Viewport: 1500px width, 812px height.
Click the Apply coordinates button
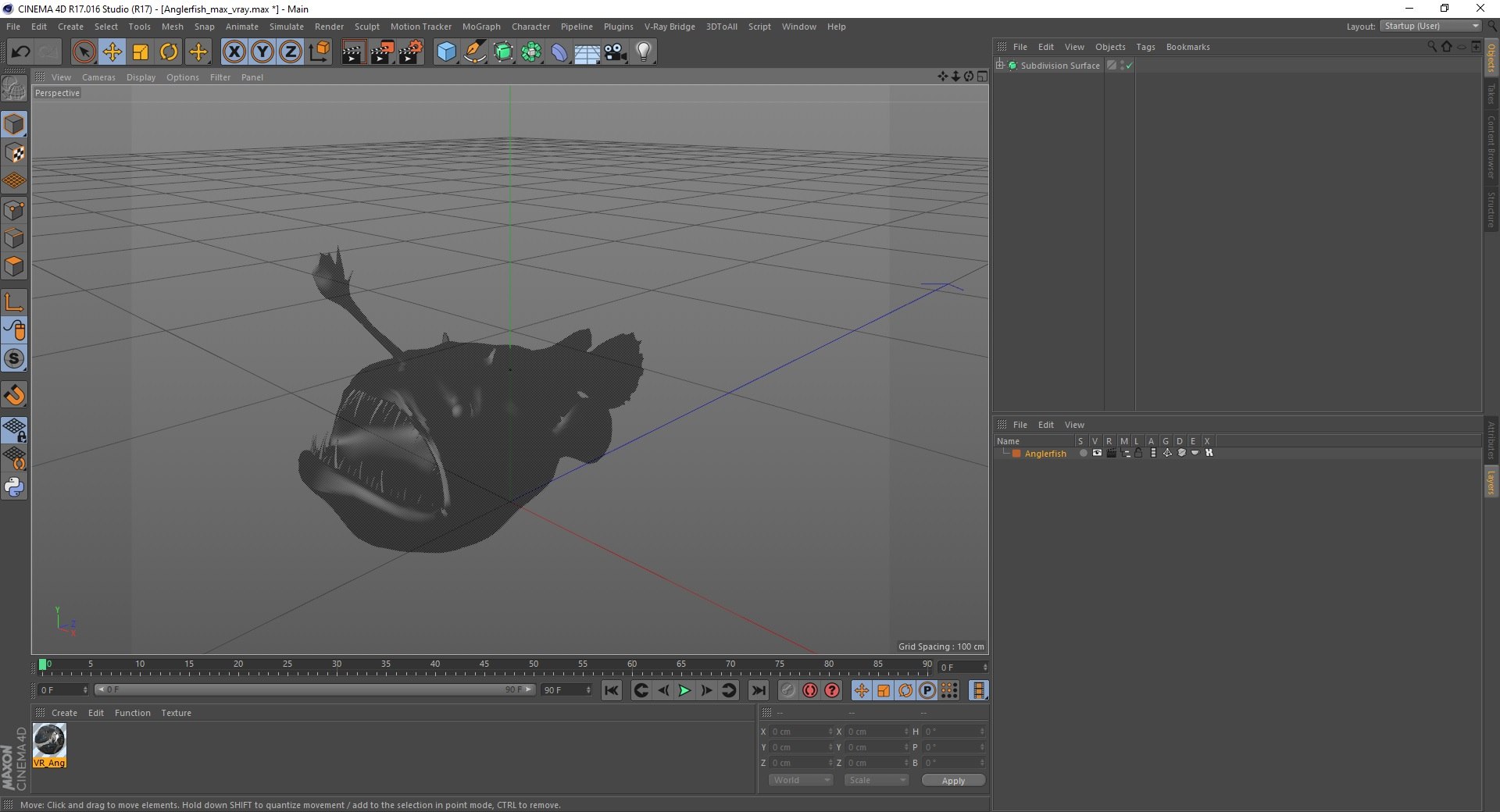click(953, 781)
